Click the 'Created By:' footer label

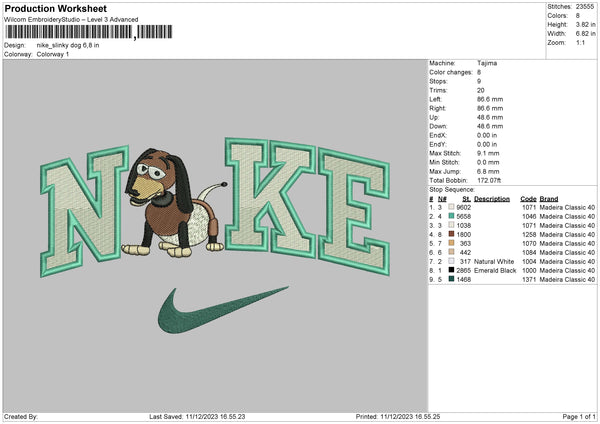21,416
